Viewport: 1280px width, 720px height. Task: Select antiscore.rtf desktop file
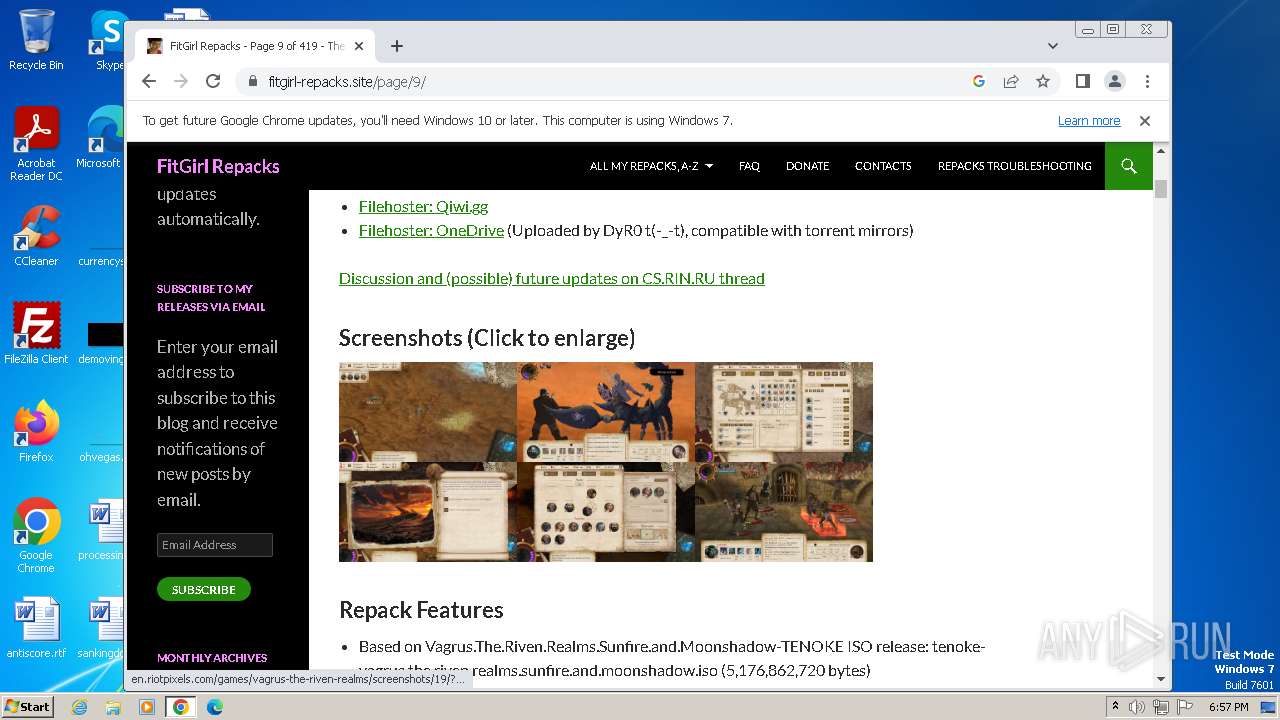click(x=36, y=628)
